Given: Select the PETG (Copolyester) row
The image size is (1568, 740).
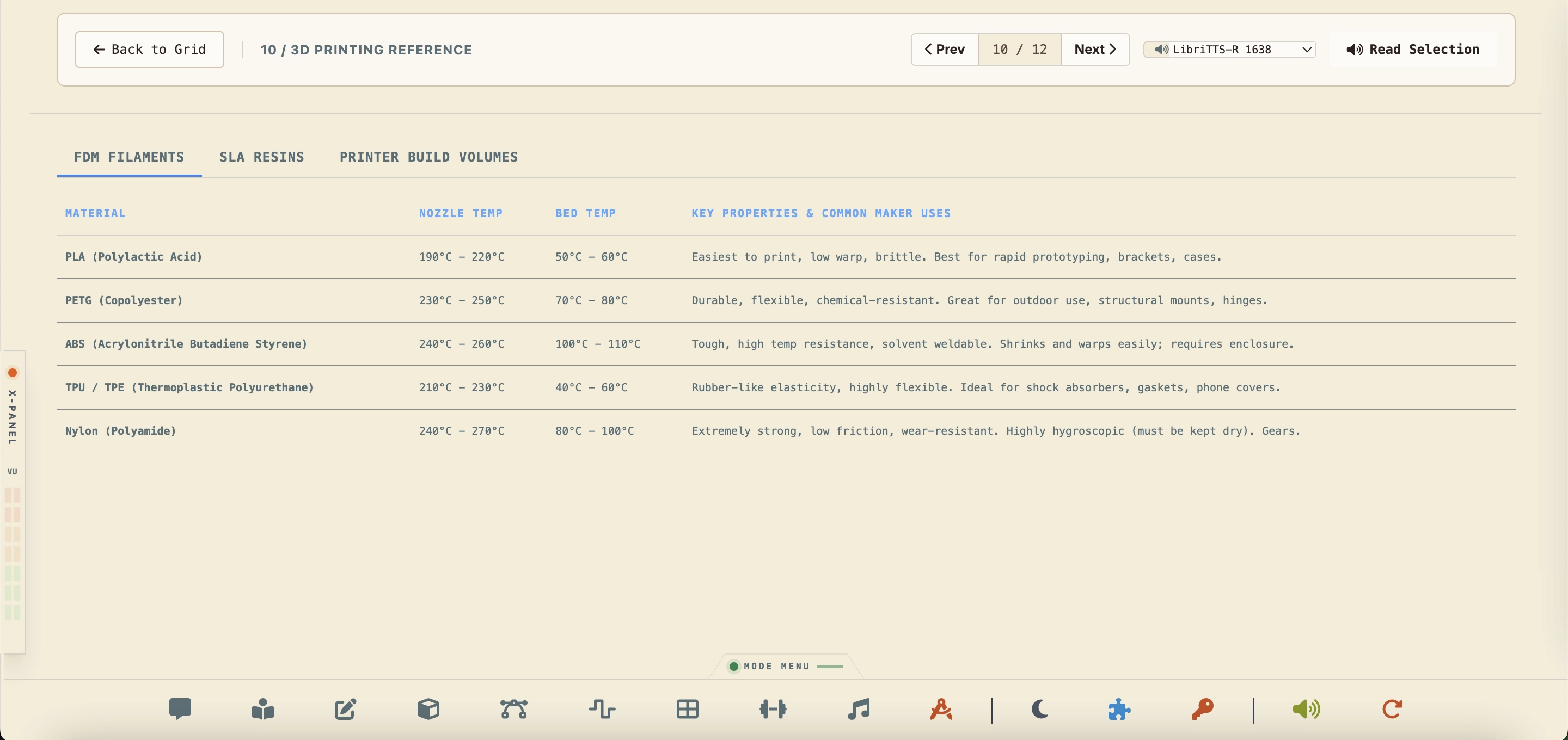Looking at the screenshot, I should tap(786, 300).
